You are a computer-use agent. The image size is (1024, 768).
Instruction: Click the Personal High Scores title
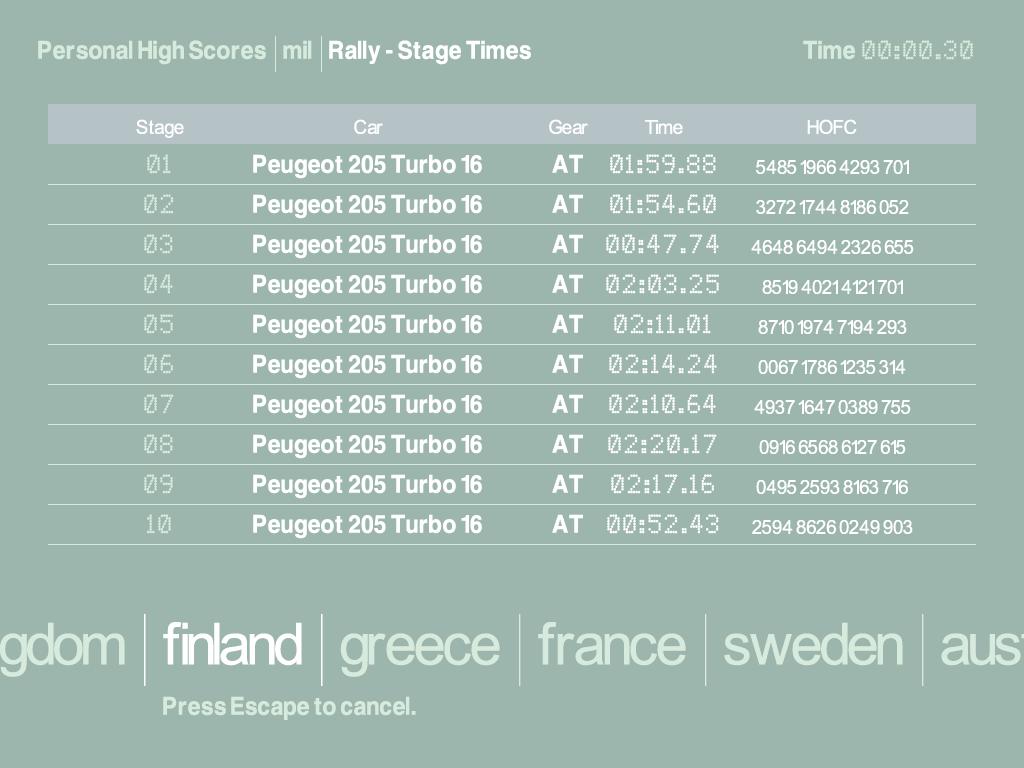[x=151, y=51]
